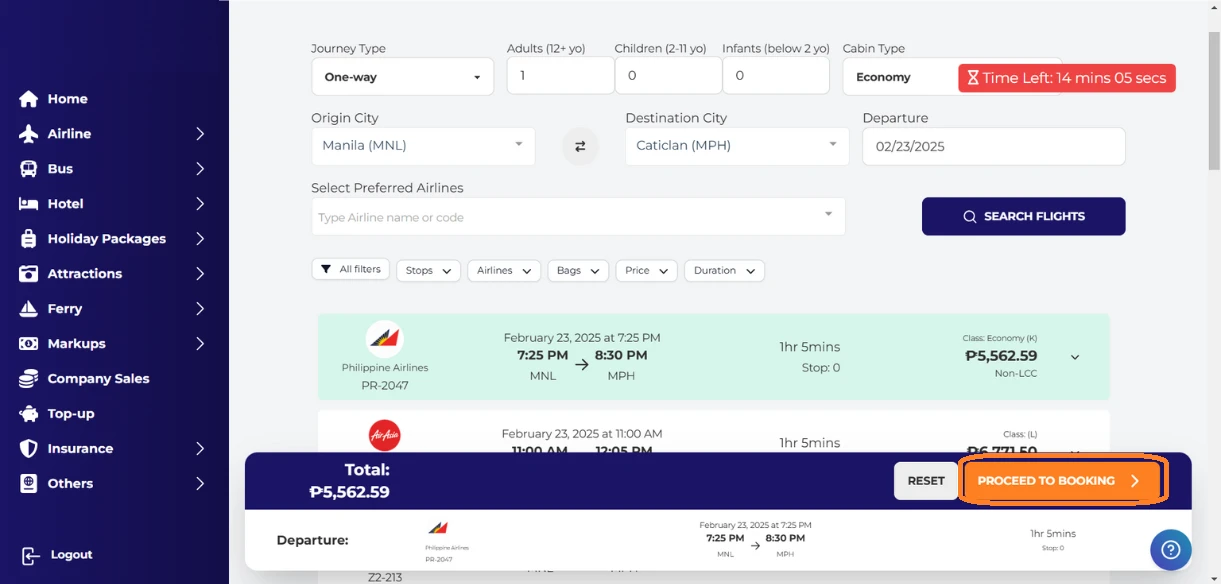
Task: Swap origin and destination cities
Action: pyautogui.click(x=580, y=146)
